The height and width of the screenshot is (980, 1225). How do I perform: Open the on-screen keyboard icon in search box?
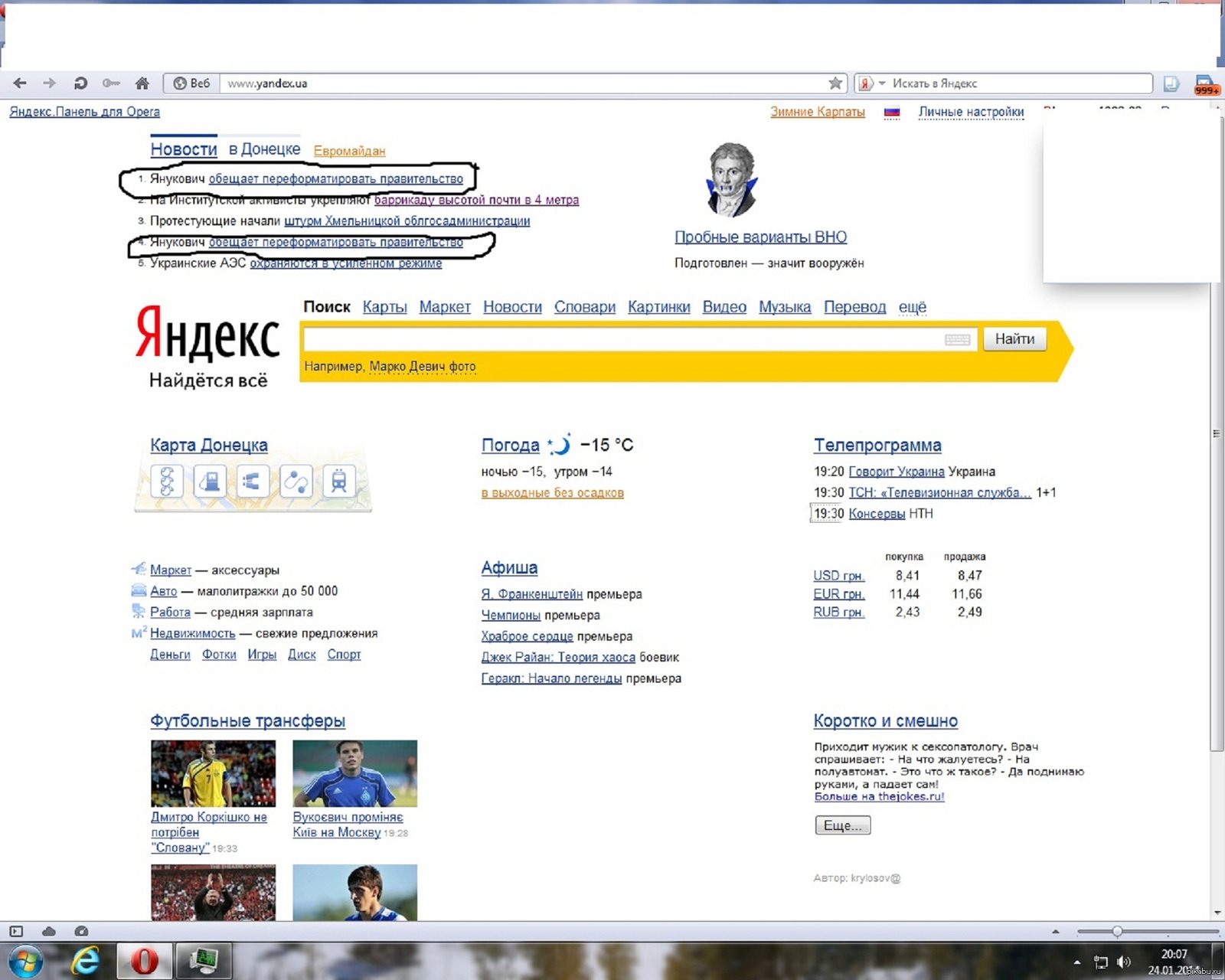[x=957, y=339]
